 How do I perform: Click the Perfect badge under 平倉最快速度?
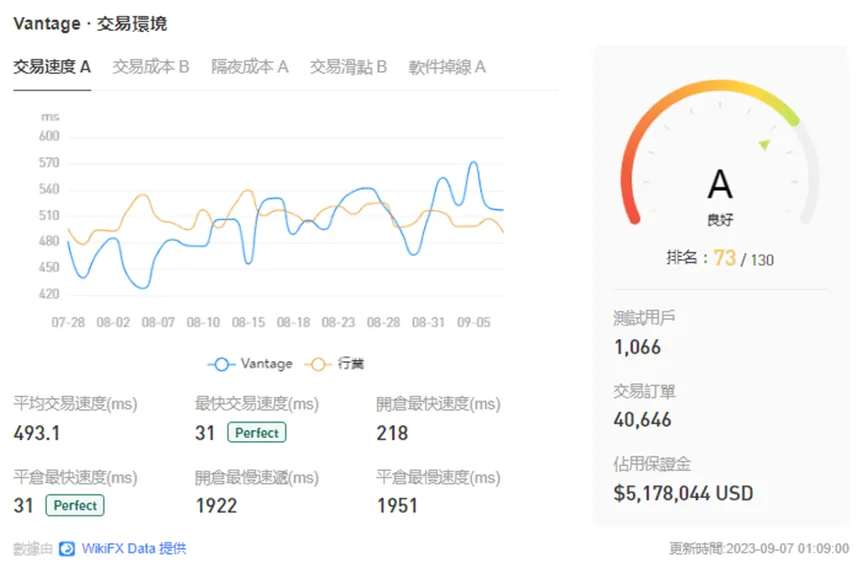[75, 506]
